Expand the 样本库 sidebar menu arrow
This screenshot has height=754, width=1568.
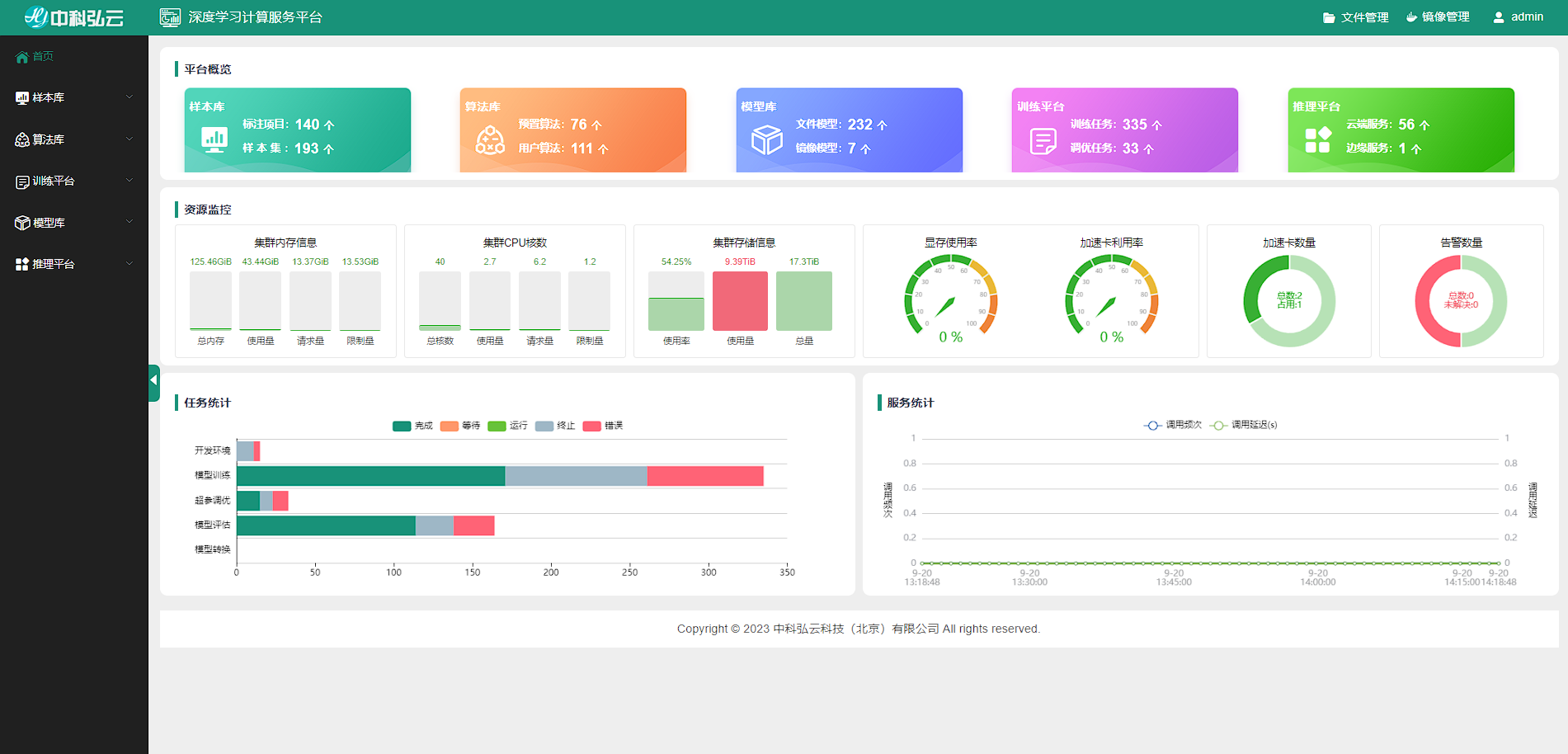129,97
